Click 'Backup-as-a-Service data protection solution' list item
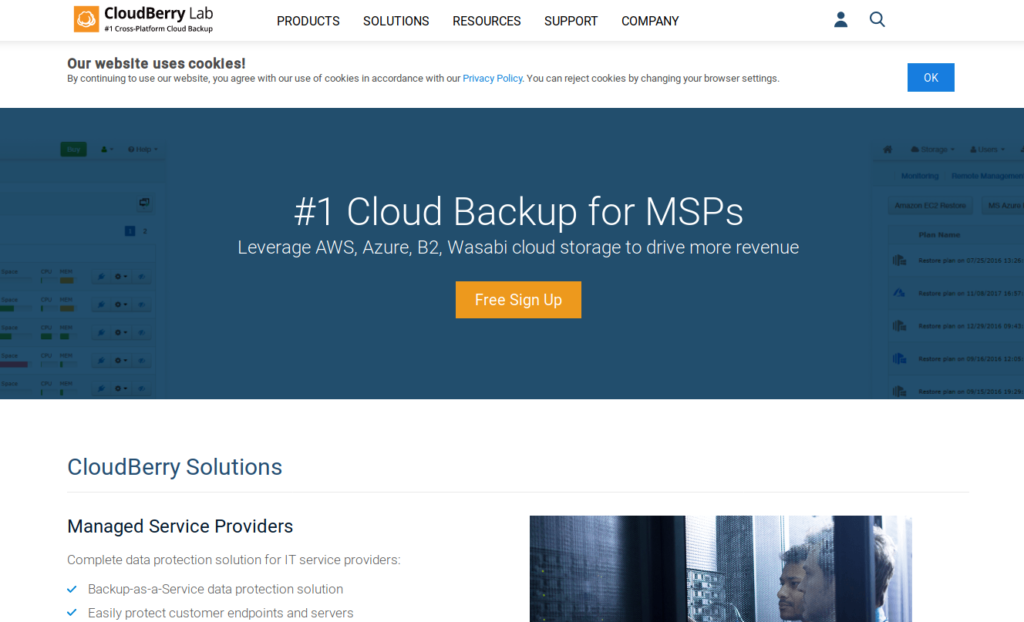The image size is (1024, 622). [x=216, y=589]
